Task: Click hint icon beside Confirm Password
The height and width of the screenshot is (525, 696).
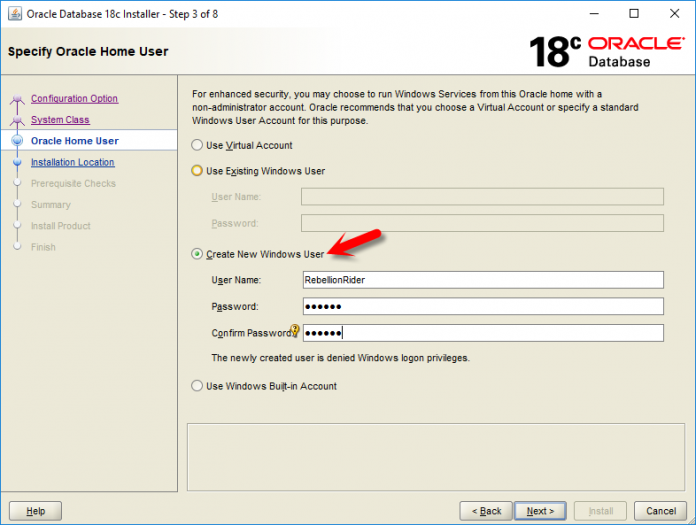Action: coord(295,331)
